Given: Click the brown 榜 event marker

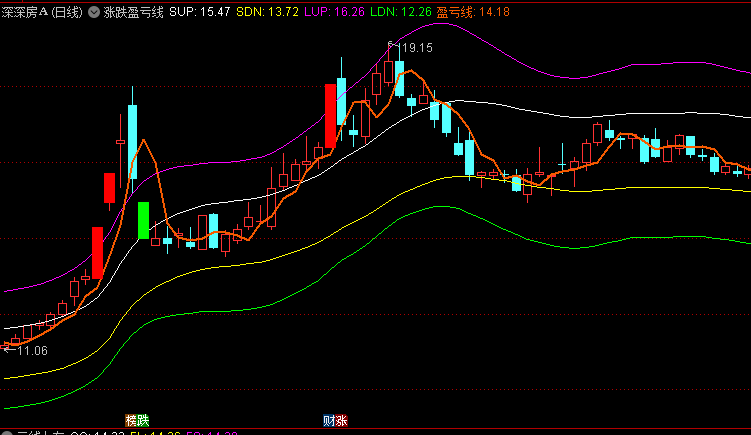Looking at the screenshot, I should pos(131,421).
